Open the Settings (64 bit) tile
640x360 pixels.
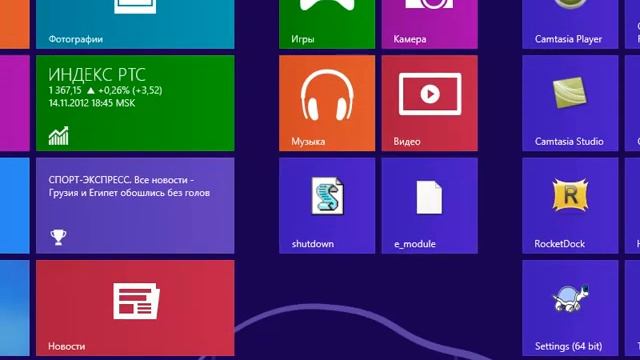click(x=570, y=308)
